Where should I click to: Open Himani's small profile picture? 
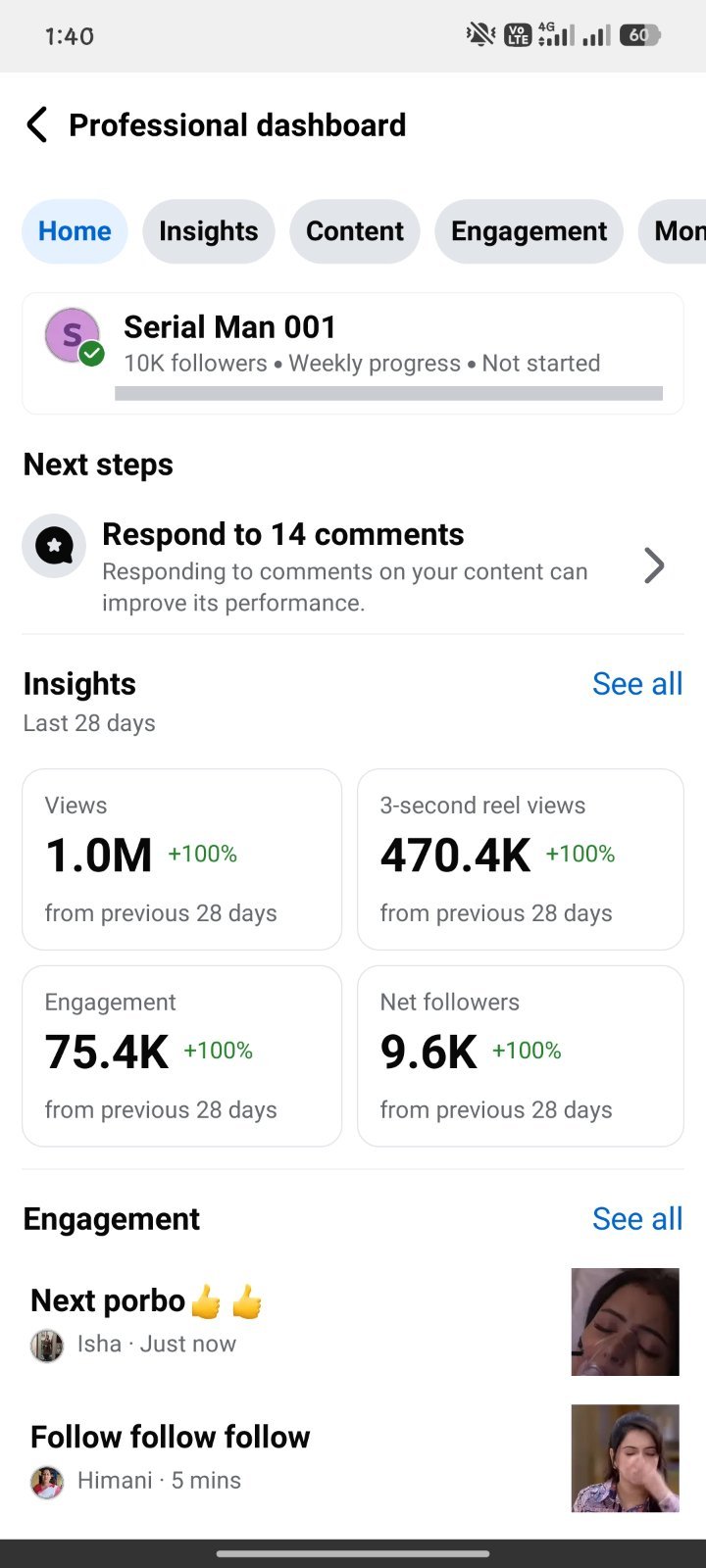[47, 1481]
